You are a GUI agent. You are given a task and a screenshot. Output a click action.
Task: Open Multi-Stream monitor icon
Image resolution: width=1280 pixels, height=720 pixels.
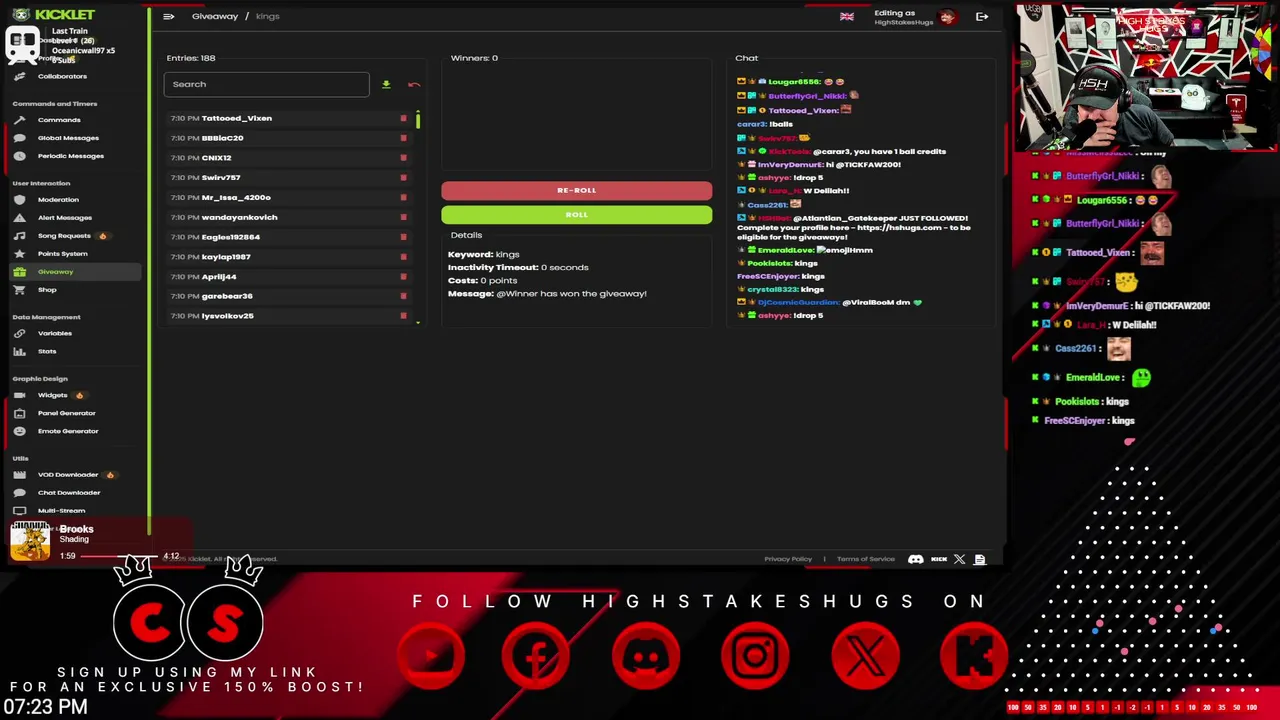[20, 511]
